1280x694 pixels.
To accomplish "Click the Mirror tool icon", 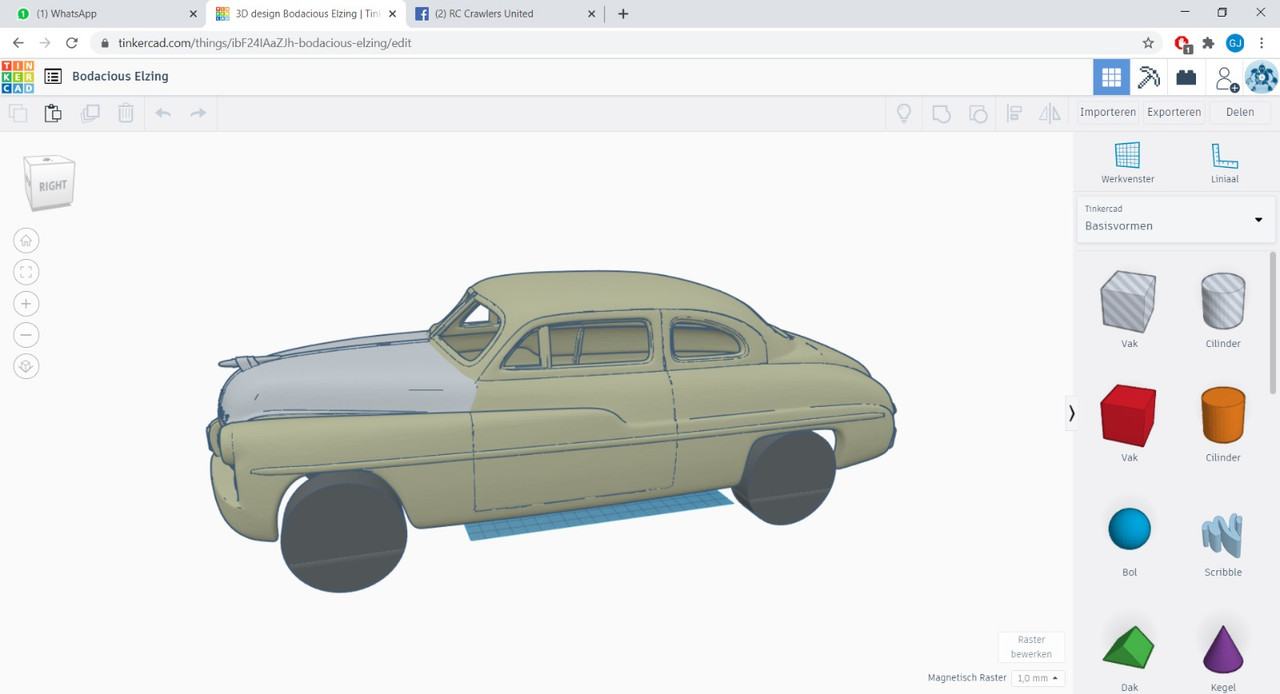I will [1049, 113].
